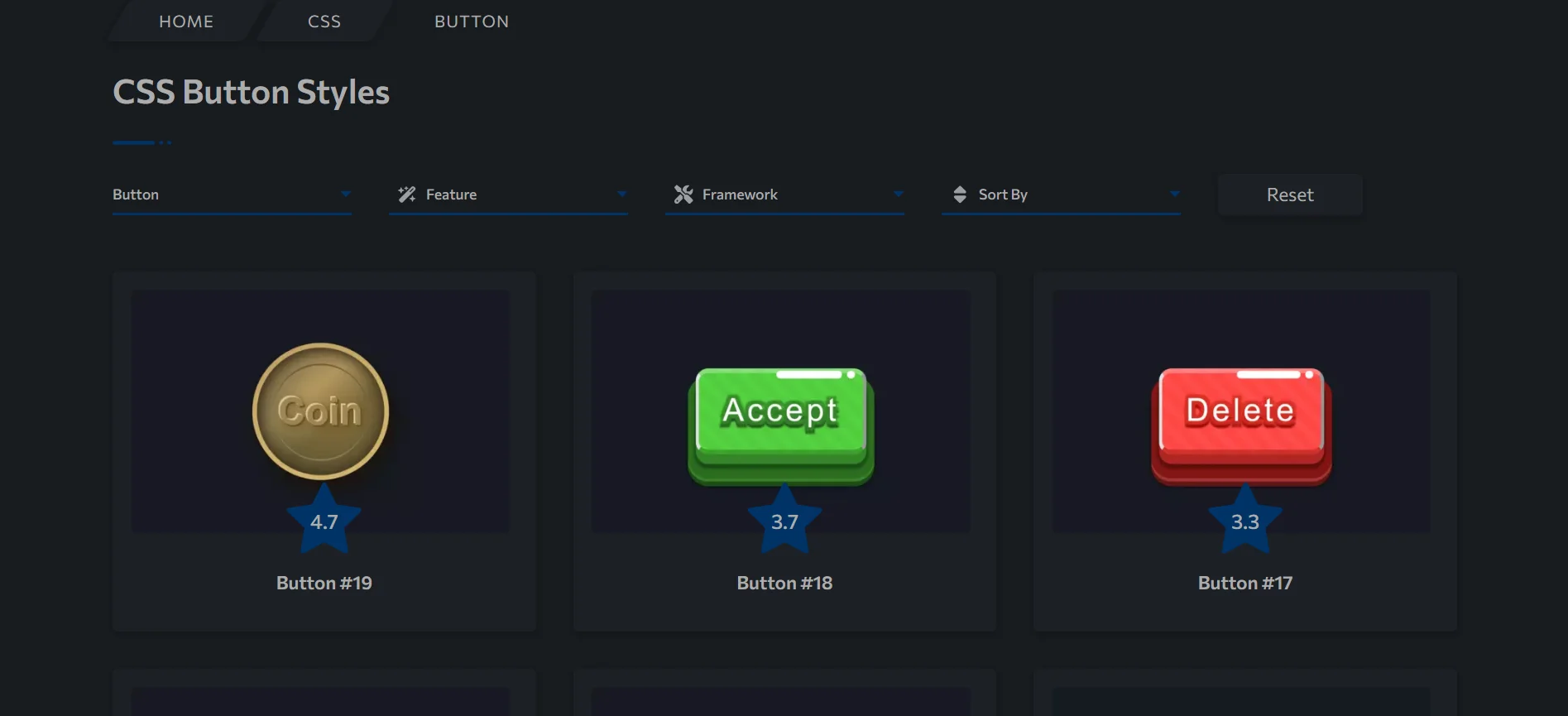1568x716 pixels.
Task: Open the Button #18 title link
Action: coord(784,583)
